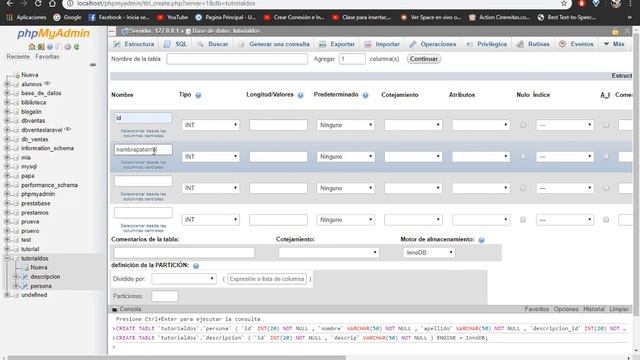Bookmark this page with star icon
The height and width of the screenshot is (360, 640).
(x=564, y=3)
